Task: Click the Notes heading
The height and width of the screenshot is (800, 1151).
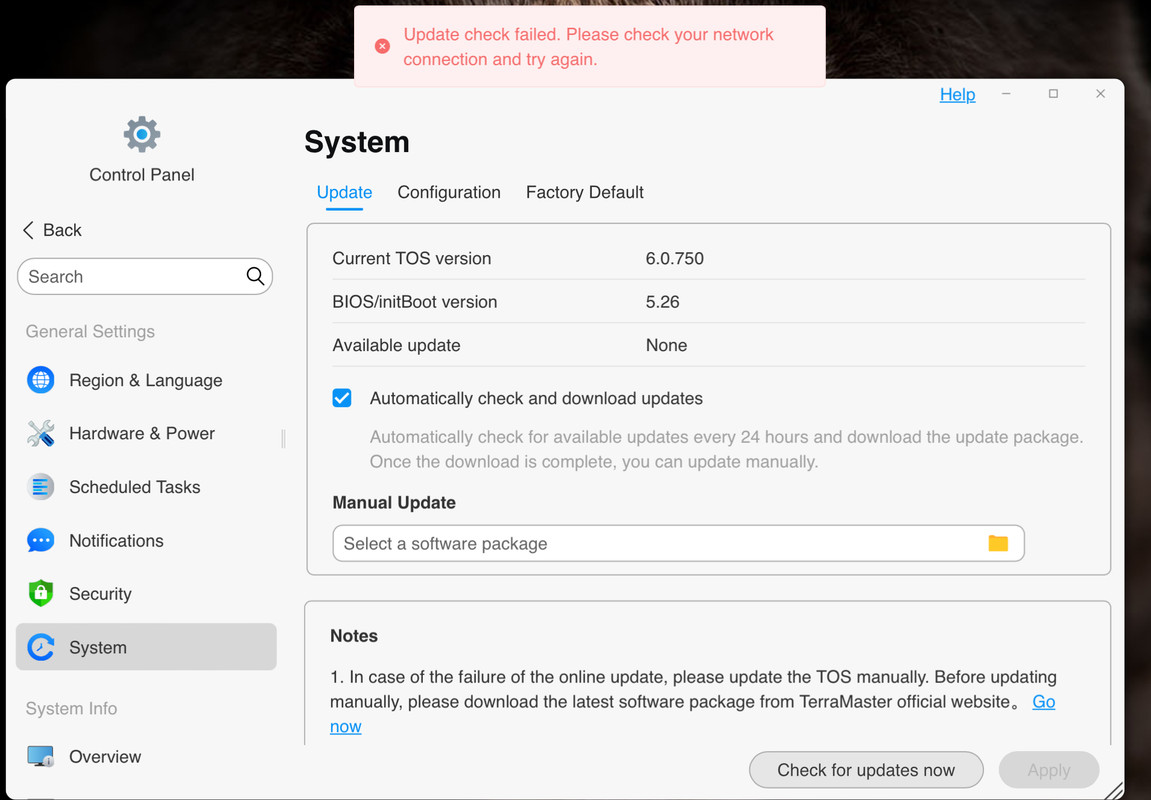Action: pos(354,636)
